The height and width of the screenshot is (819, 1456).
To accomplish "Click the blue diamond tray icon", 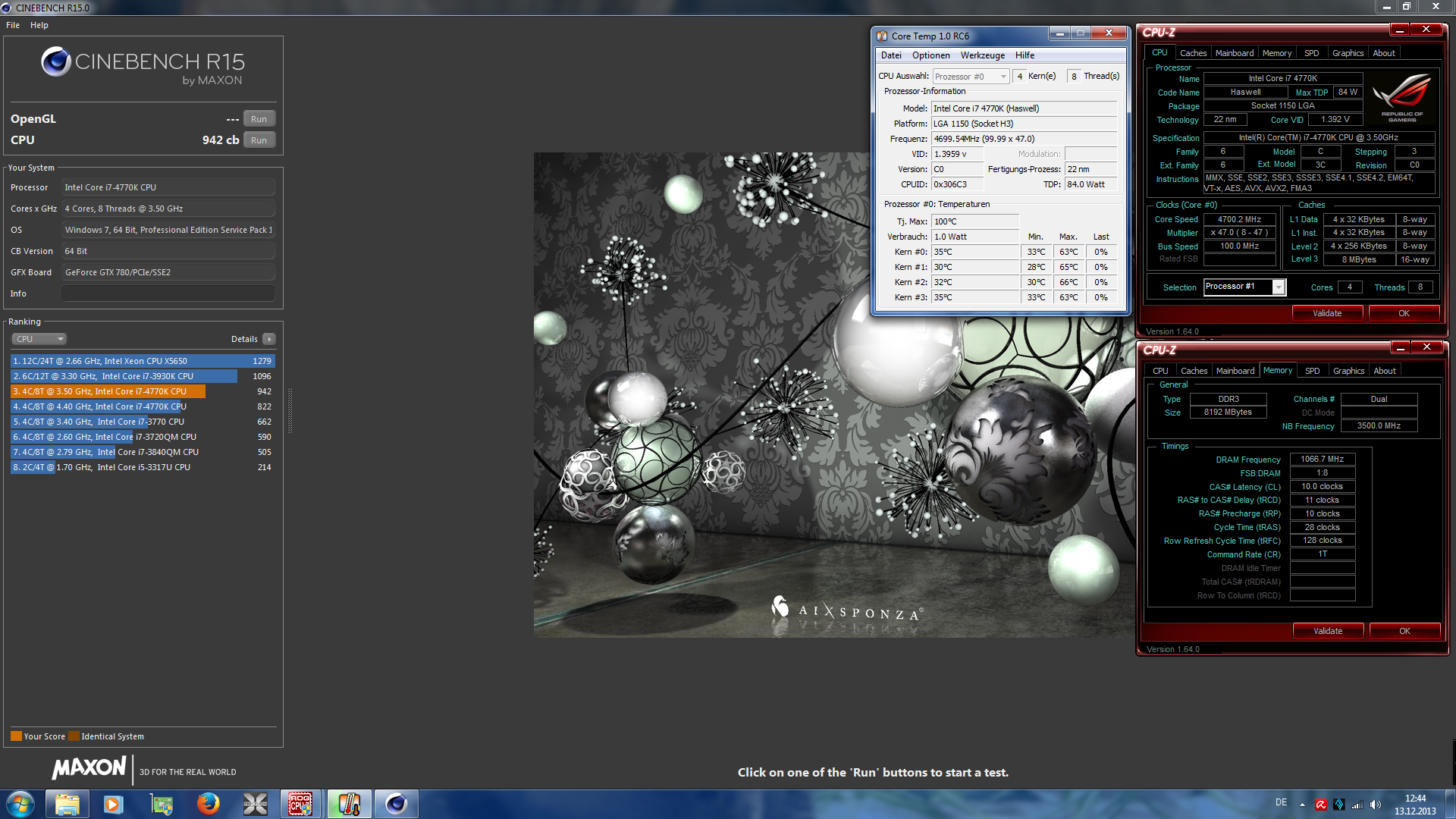I will click(x=1339, y=805).
